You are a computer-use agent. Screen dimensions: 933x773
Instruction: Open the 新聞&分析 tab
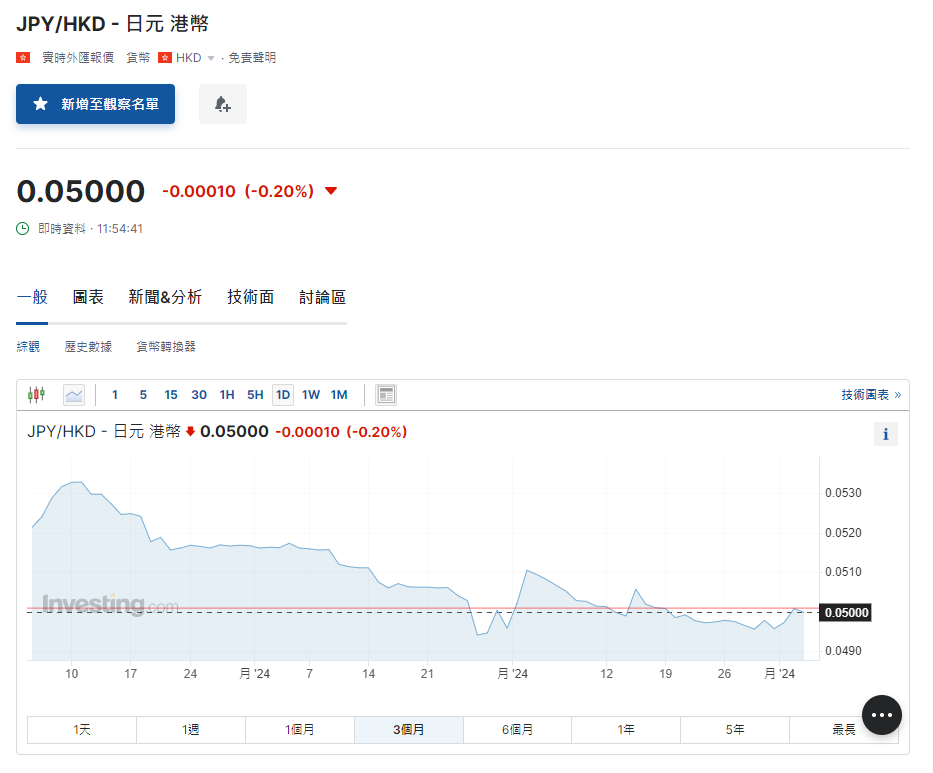165,297
